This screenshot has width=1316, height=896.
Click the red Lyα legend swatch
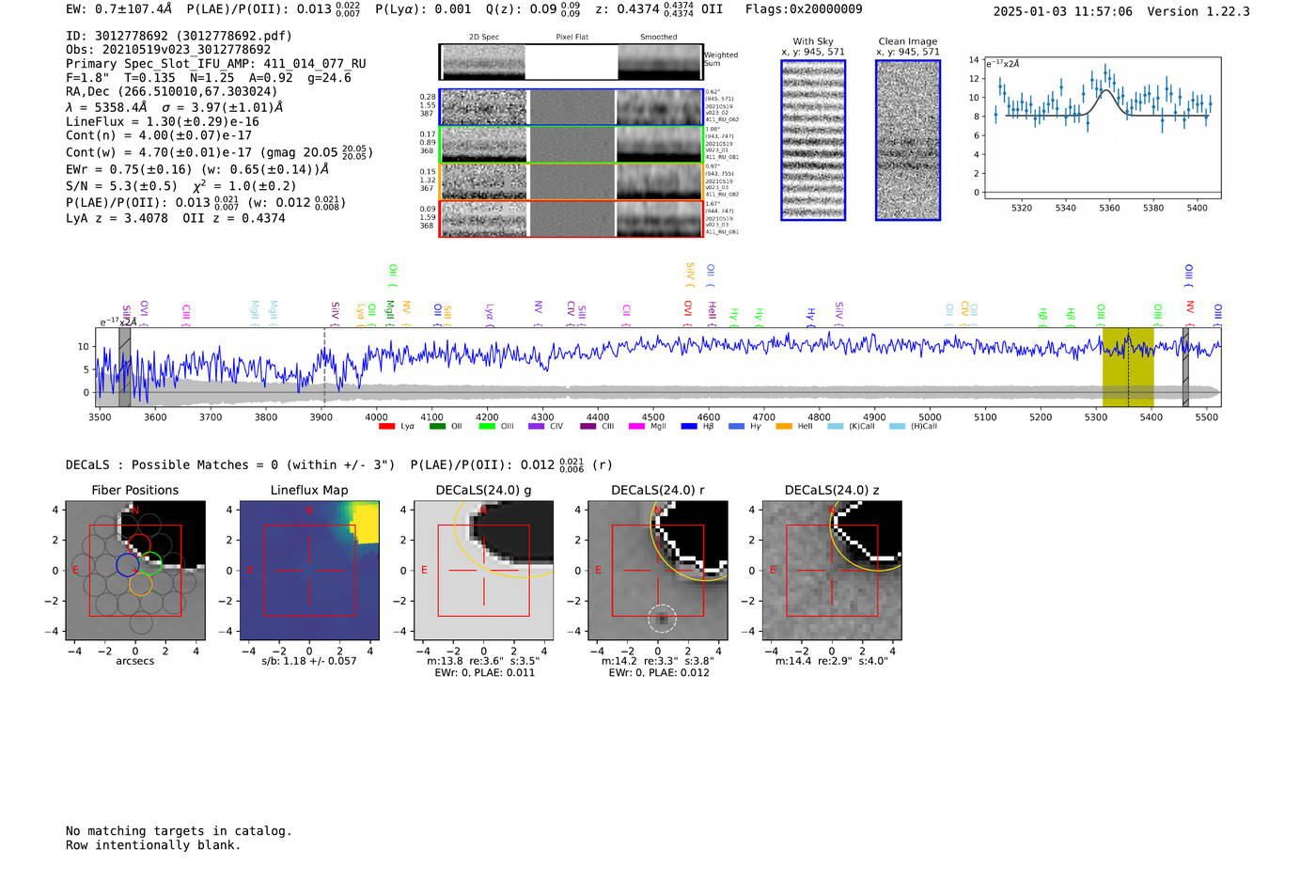tap(386, 427)
